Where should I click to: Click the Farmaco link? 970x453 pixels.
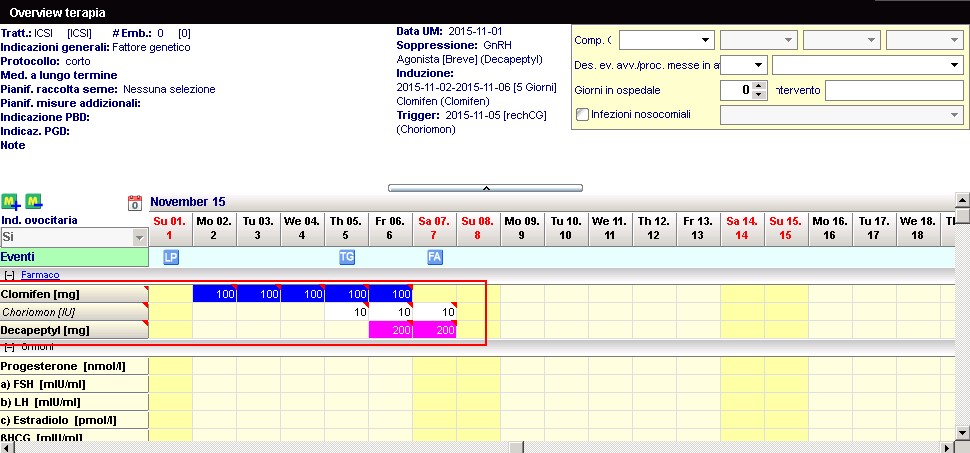click(x=40, y=275)
